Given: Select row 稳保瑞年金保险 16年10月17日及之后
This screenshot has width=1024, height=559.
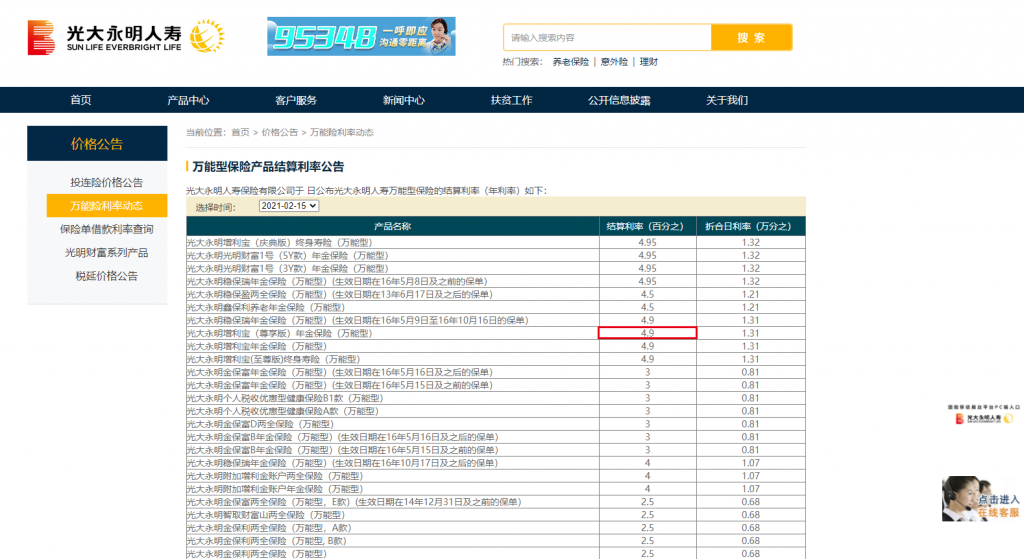Looking at the screenshot, I should click(496, 463).
